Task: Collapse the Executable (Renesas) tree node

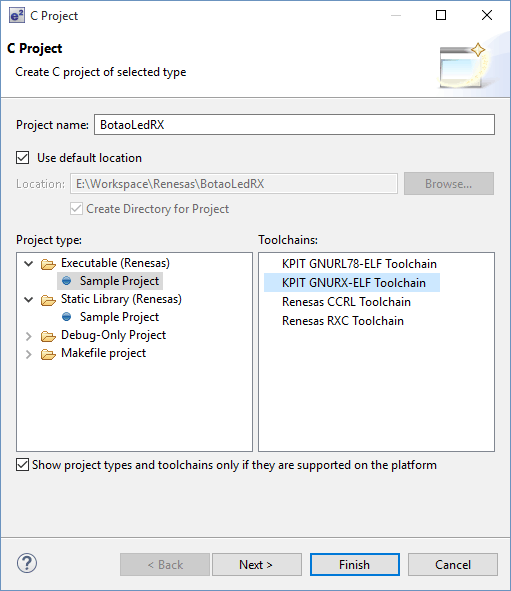Action: pyautogui.click(x=29, y=263)
